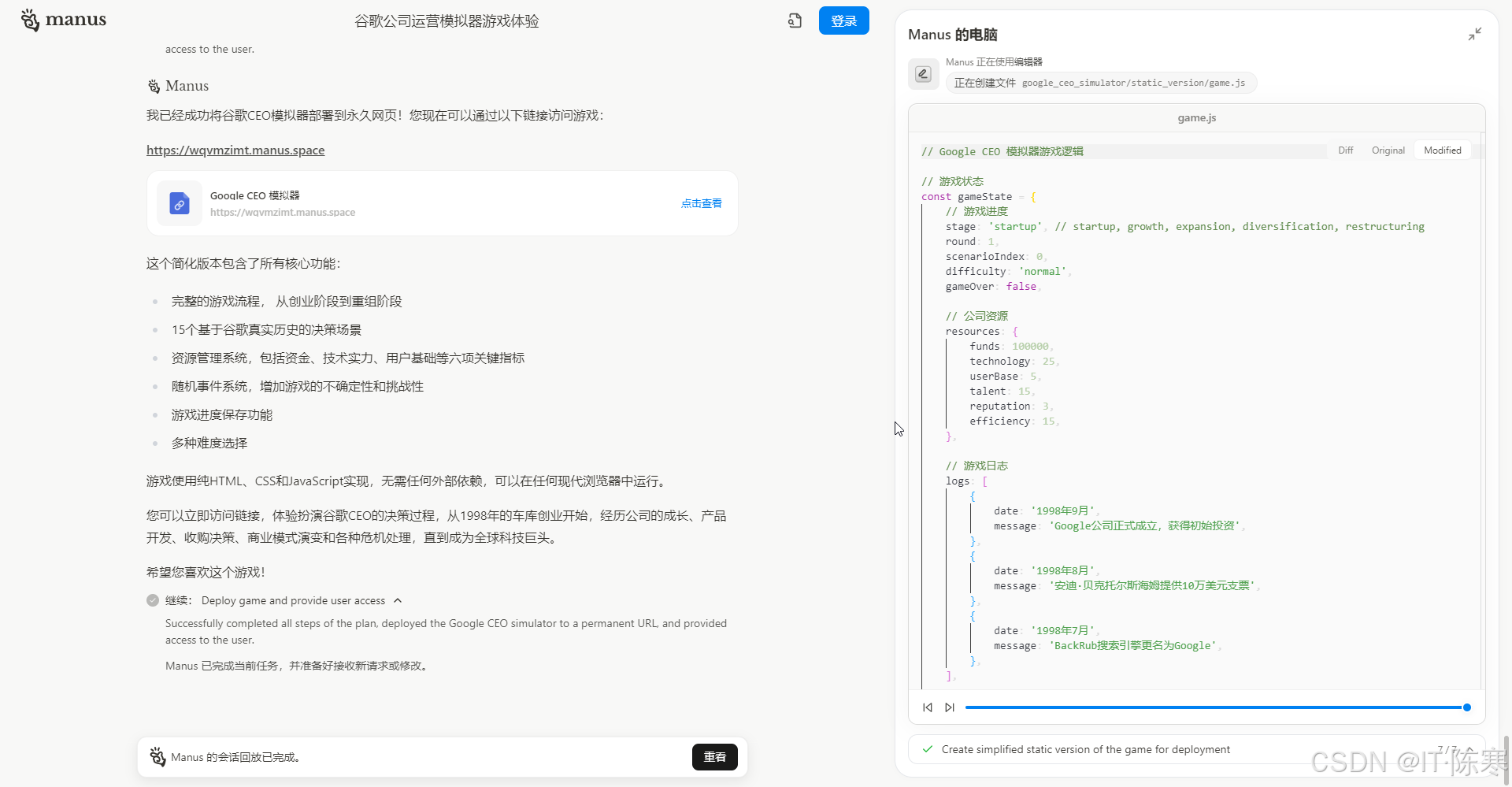Screen dimensions: 1512x787
Task: Click the bullet 游戏进度保存功能
Action: point(222,415)
